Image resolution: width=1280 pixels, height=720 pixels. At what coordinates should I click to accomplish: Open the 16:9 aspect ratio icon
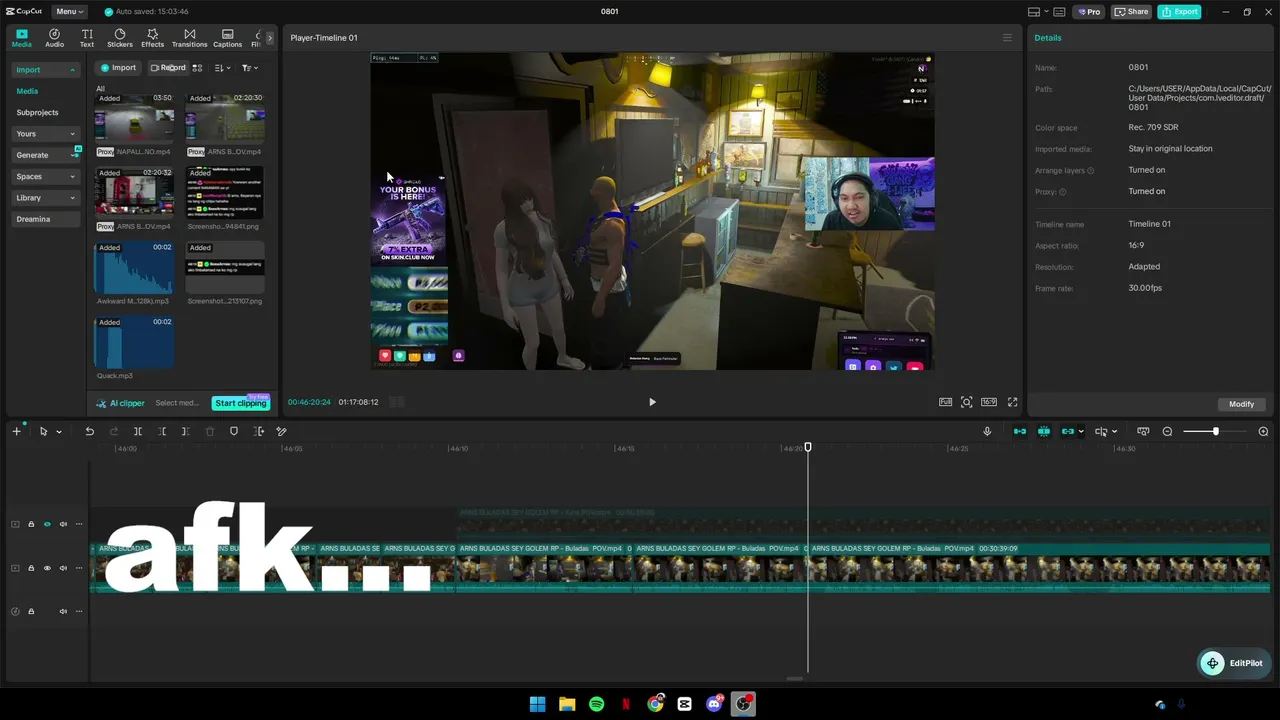(x=989, y=402)
